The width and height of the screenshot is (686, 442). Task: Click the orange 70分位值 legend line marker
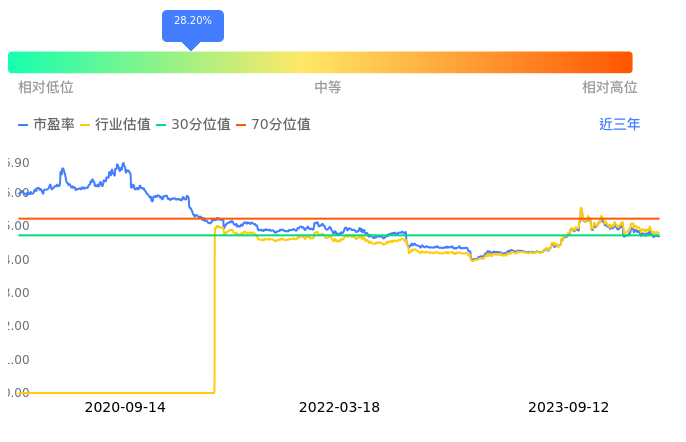click(x=241, y=125)
